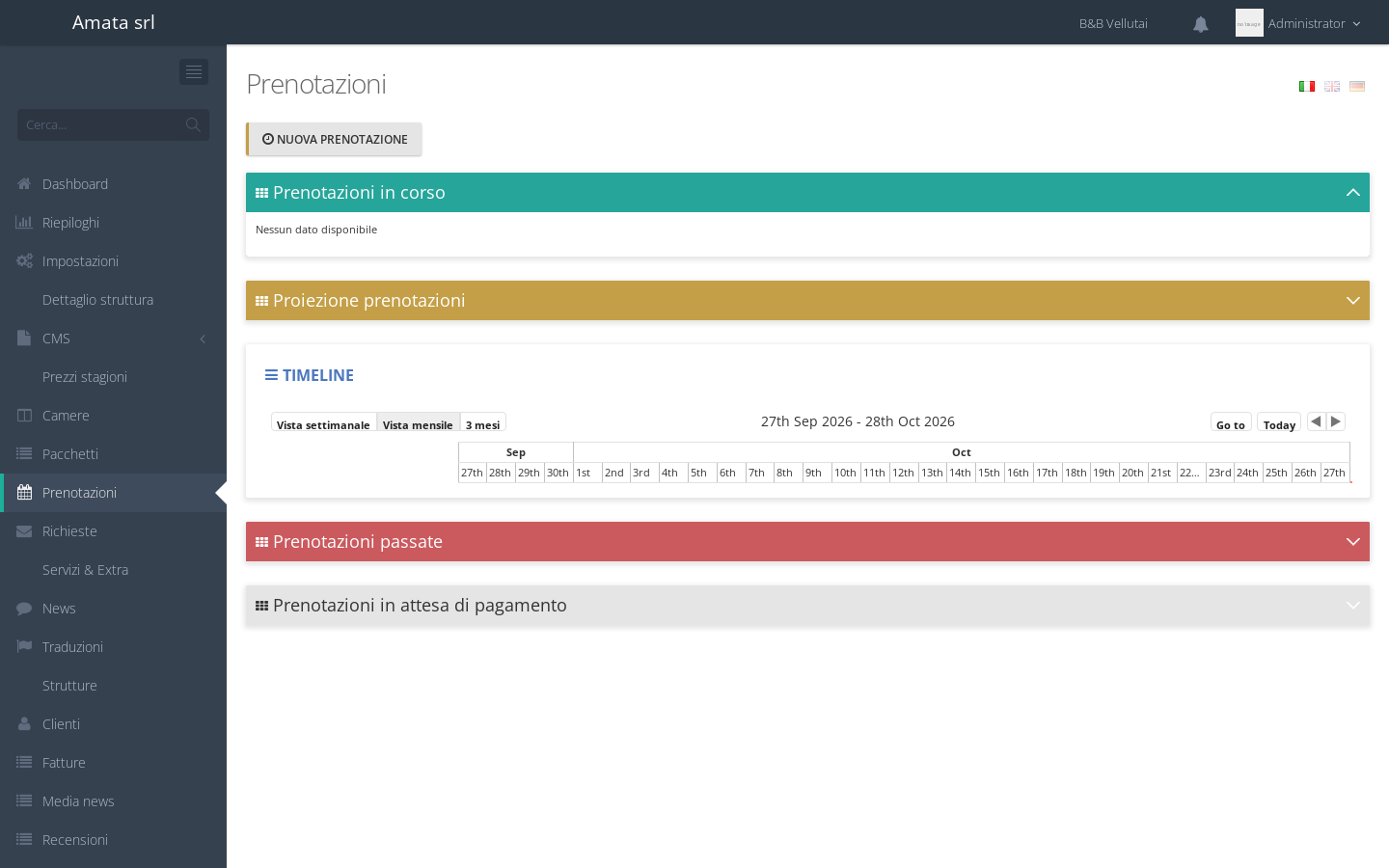
Task: Go to next timeline period arrow
Action: click(1336, 421)
